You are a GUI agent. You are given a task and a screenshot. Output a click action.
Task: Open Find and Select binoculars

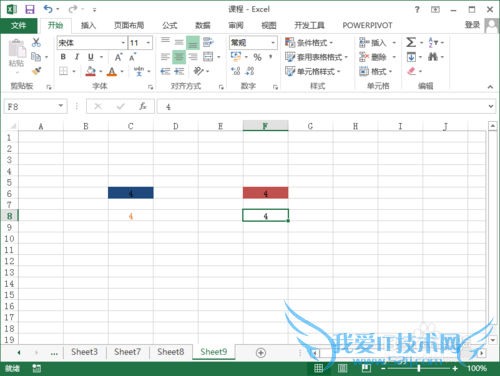[x=433, y=57]
